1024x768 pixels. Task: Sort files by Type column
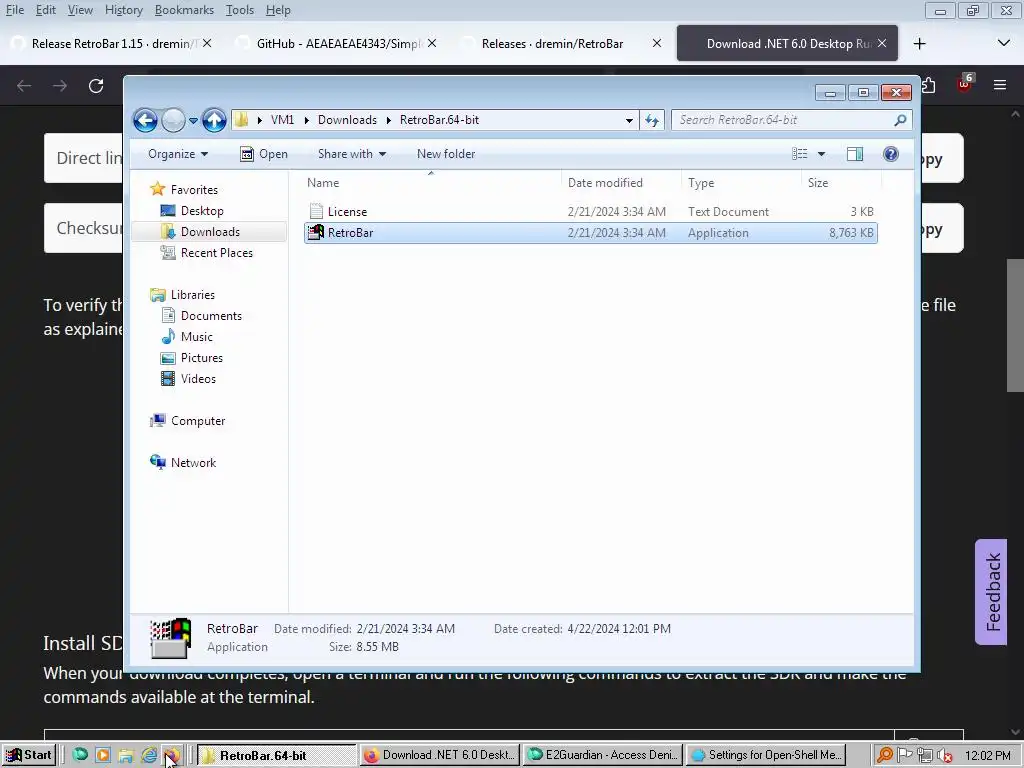tap(701, 183)
